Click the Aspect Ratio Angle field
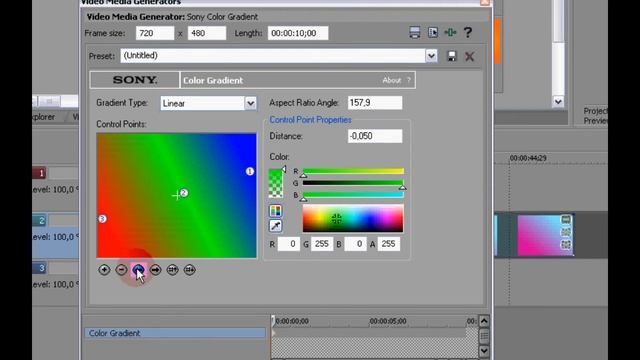Viewport: 640px width, 360px height. [375, 102]
